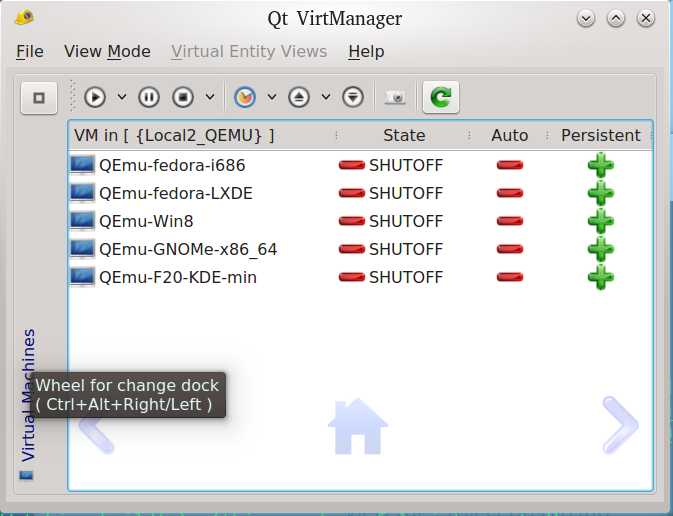
Task: Click the red Auto icon for QEmu-fedora-i686
Action: pyautogui.click(x=510, y=165)
